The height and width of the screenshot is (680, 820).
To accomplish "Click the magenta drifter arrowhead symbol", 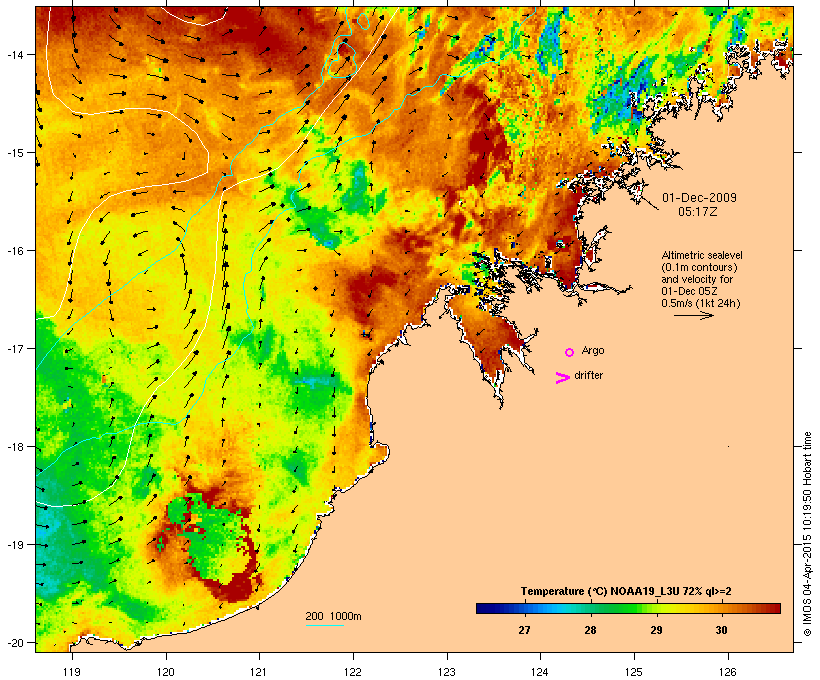I will [563, 378].
